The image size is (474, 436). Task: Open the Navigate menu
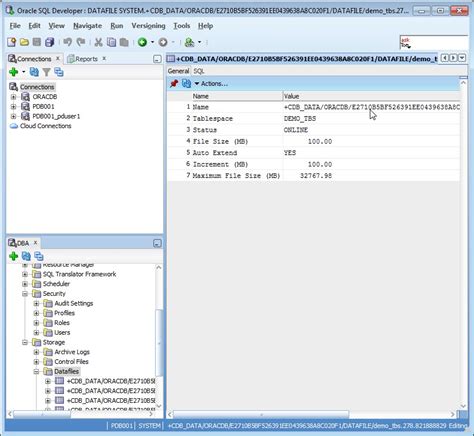point(87,26)
